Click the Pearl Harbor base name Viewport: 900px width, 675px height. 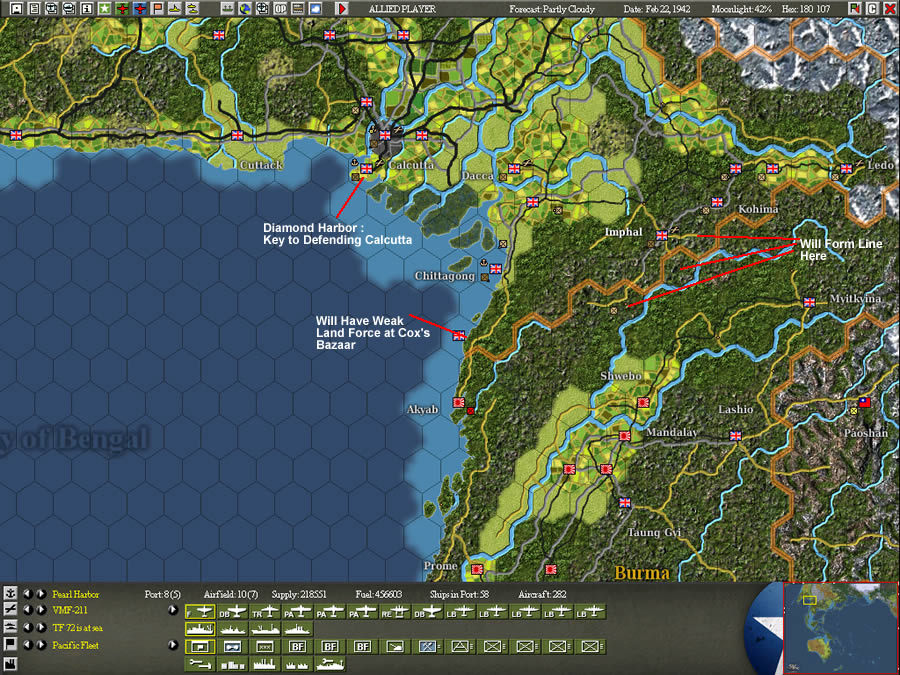[76, 594]
